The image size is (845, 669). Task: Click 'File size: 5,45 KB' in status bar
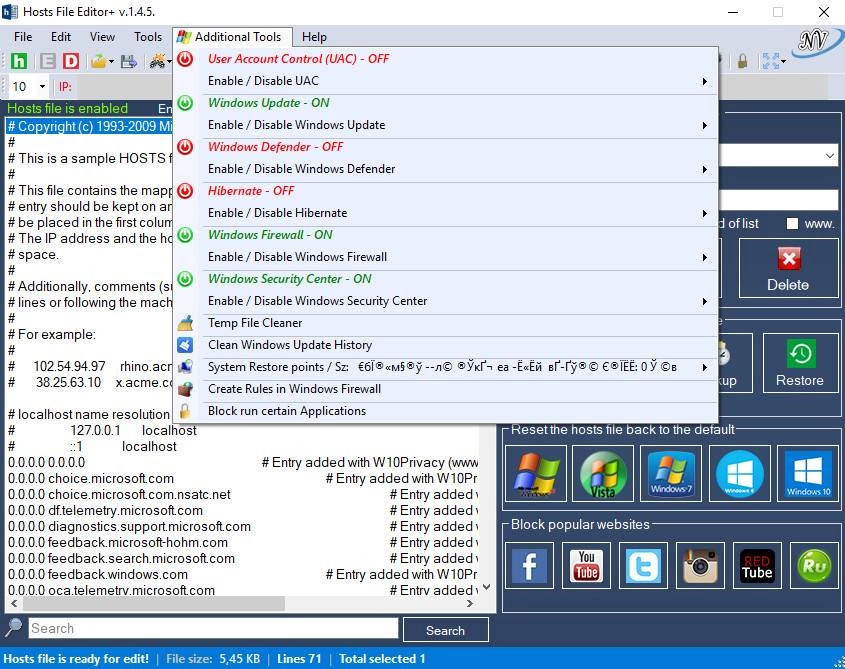coord(213,659)
